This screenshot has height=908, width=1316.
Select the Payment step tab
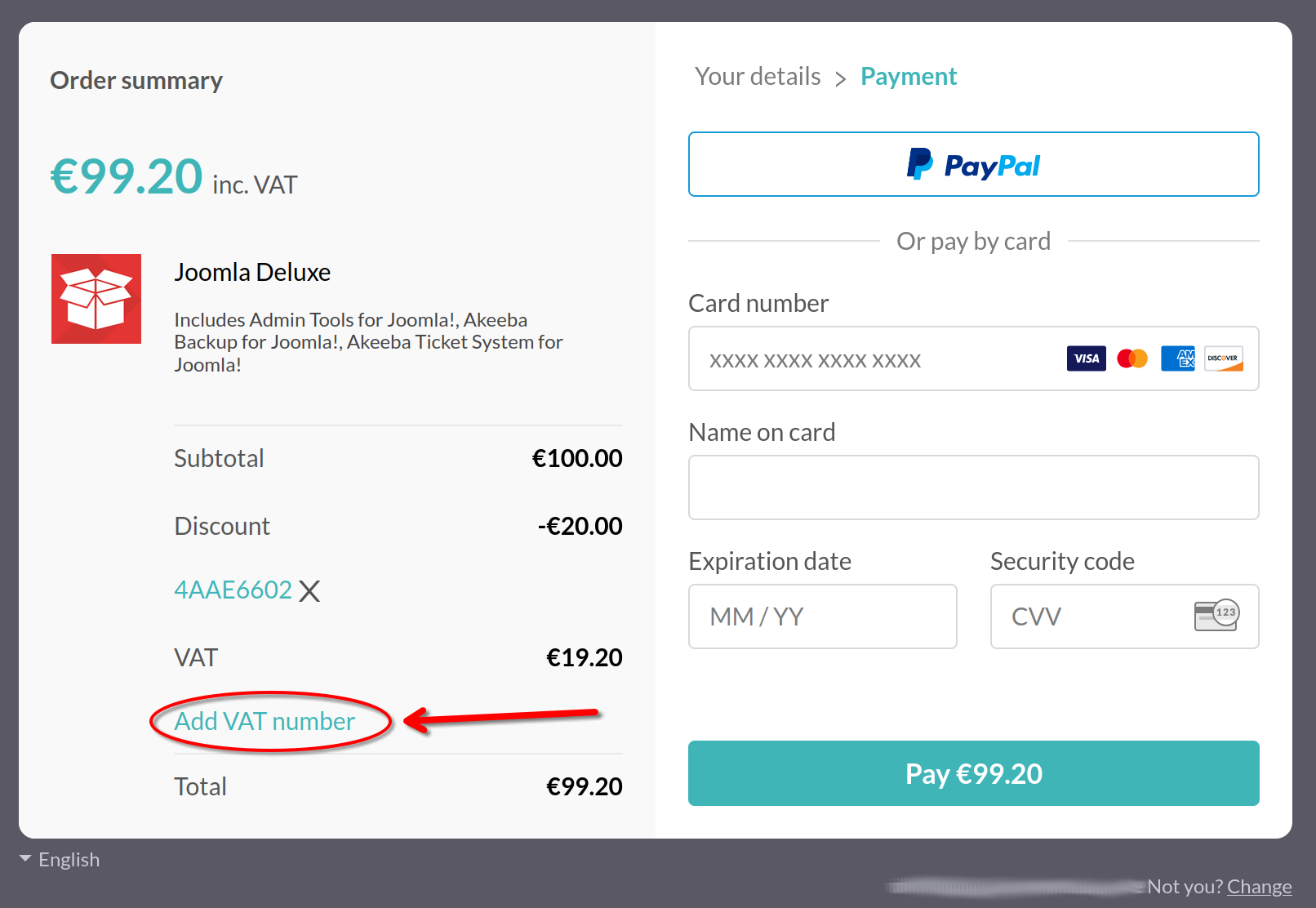(x=909, y=77)
